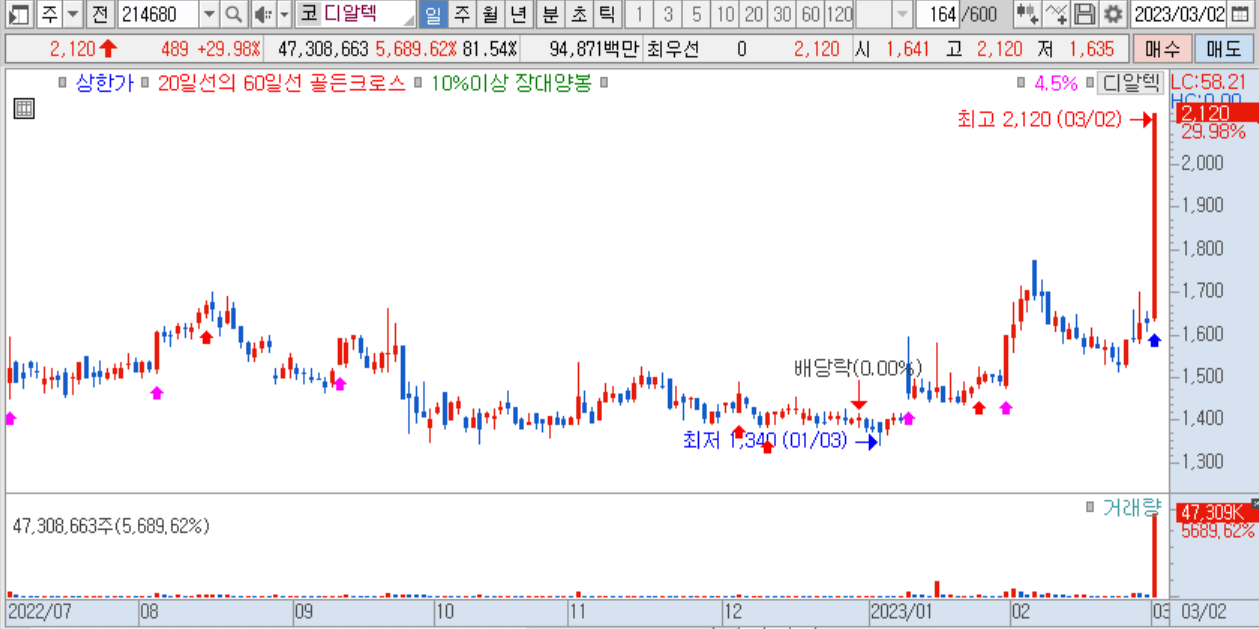This screenshot has width=1259, height=629.
Task: Click the +29.98% change rate value
Action: pos(230,49)
